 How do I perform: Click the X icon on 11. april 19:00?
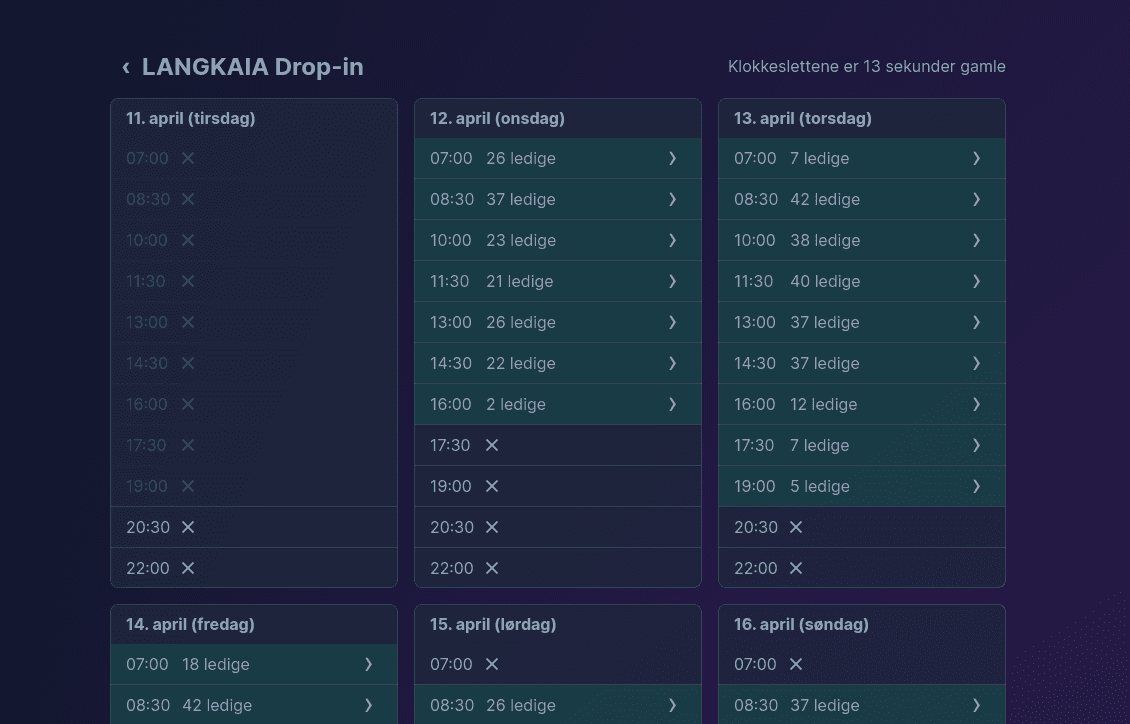[188, 487]
